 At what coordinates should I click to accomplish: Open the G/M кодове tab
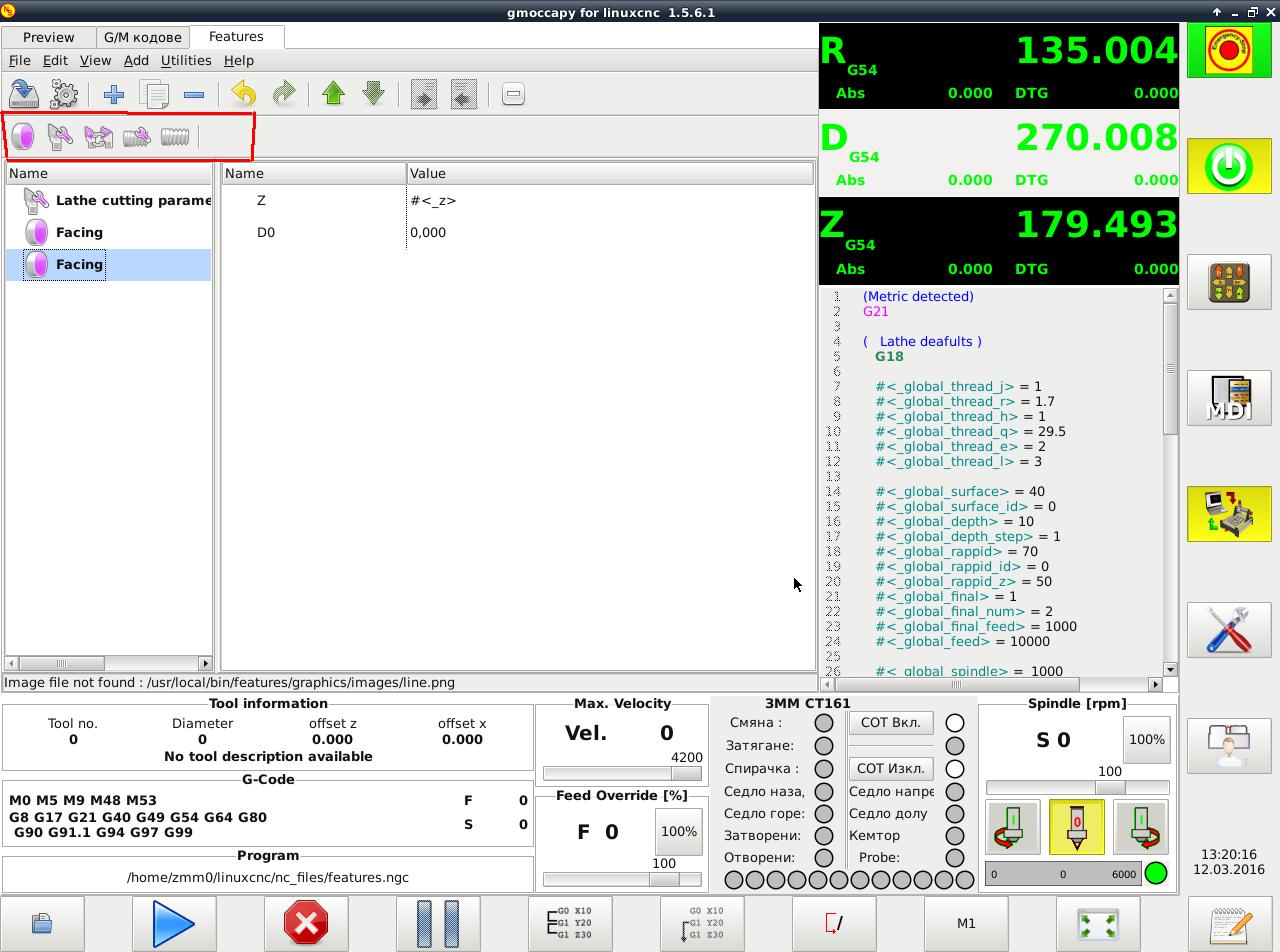142,37
